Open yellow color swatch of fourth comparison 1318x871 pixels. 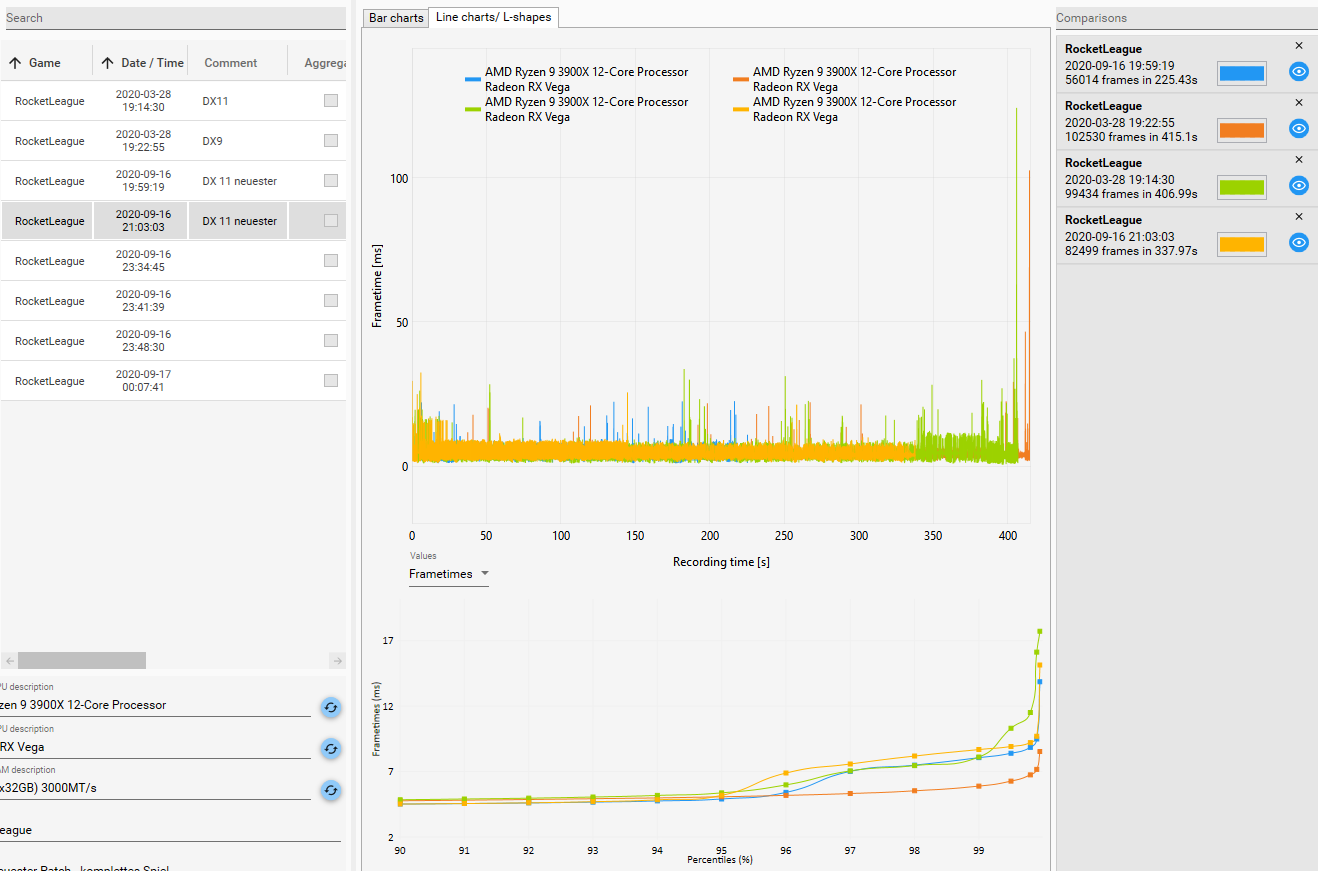click(1241, 244)
